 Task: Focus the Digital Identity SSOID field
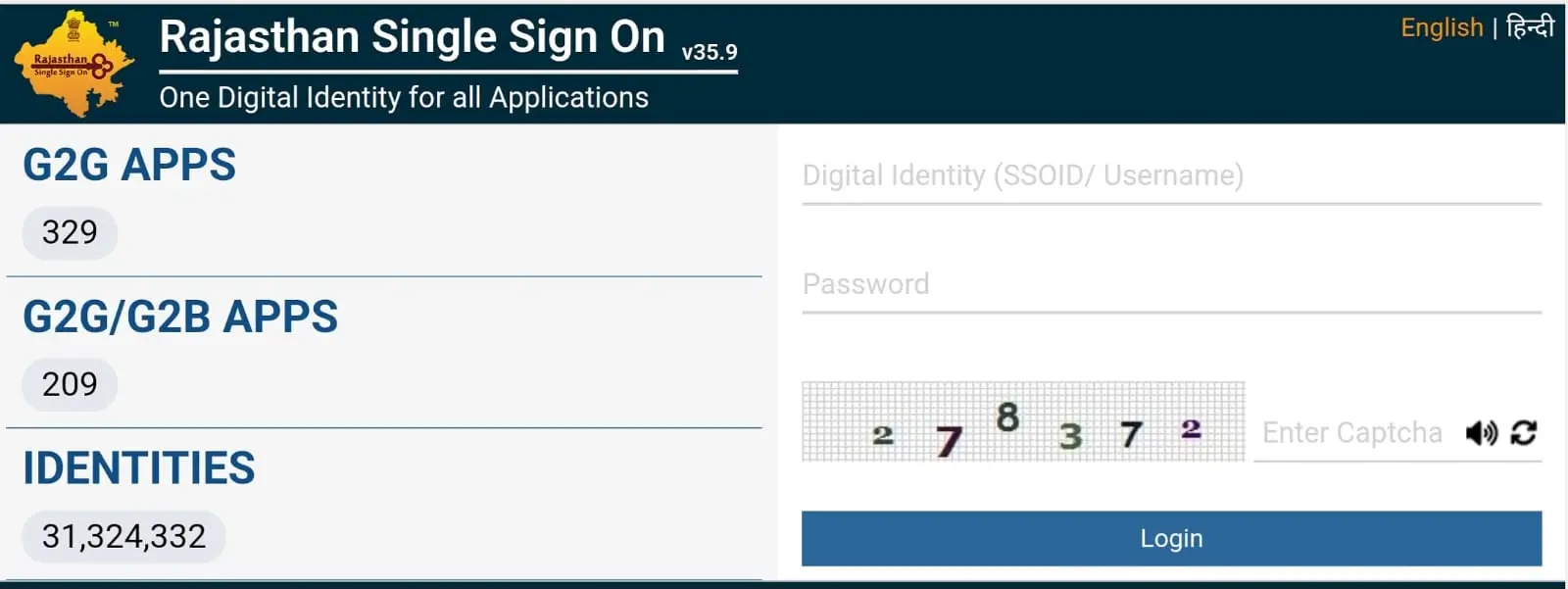[x=1171, y=176]
